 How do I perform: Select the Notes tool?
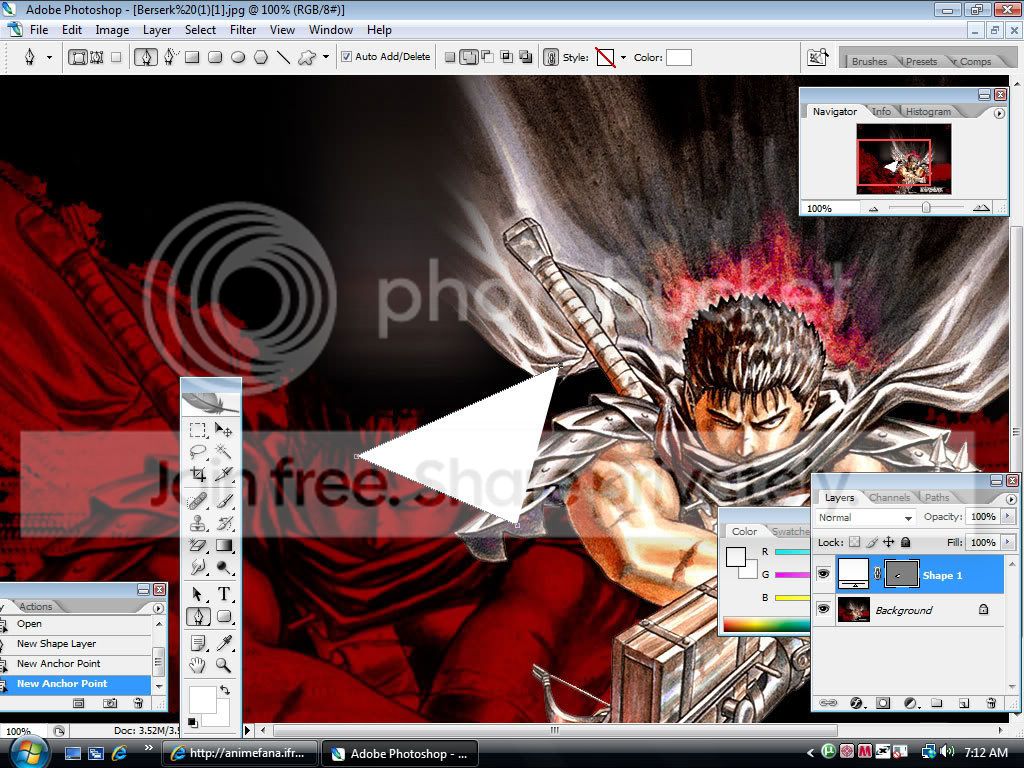point(198,643)
